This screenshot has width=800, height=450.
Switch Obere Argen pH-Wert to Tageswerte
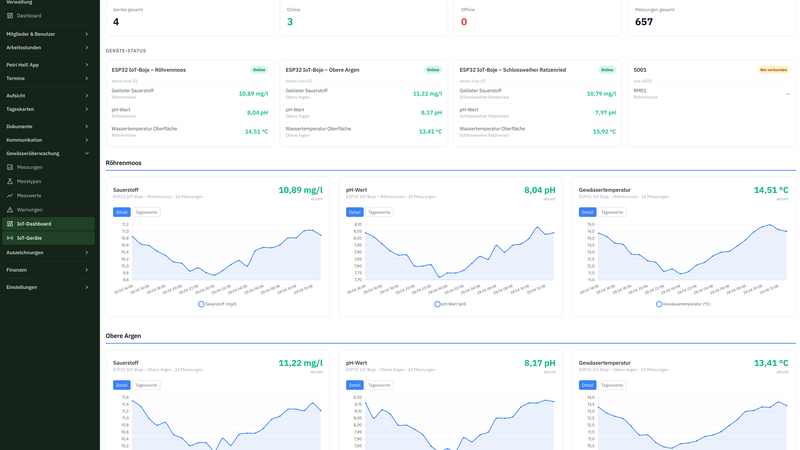click(379, 385)
